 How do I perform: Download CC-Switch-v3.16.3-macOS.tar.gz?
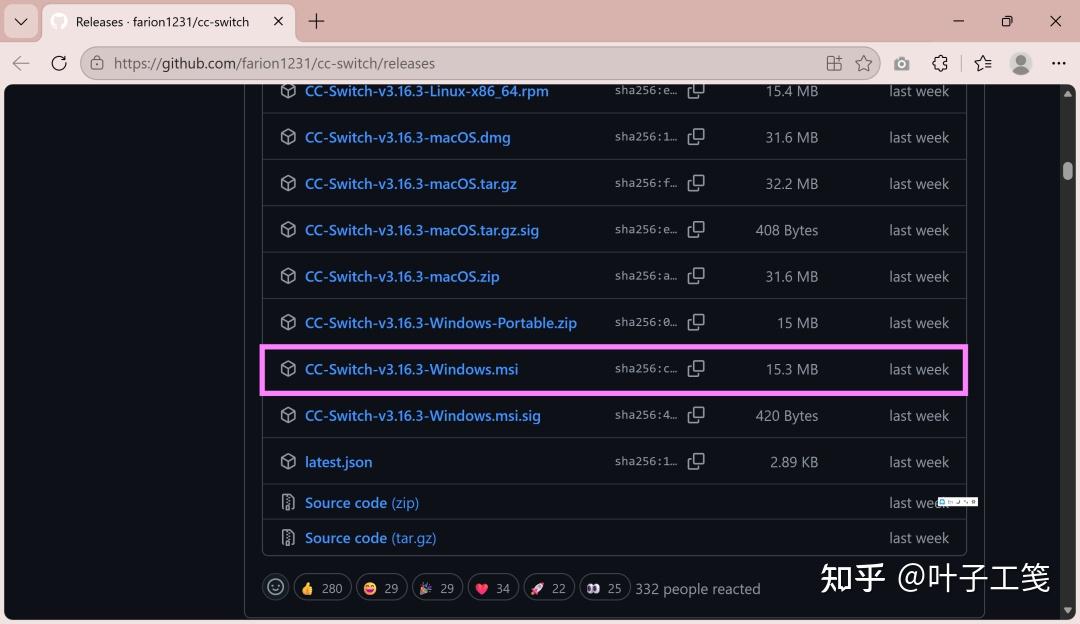pos(411,184)
